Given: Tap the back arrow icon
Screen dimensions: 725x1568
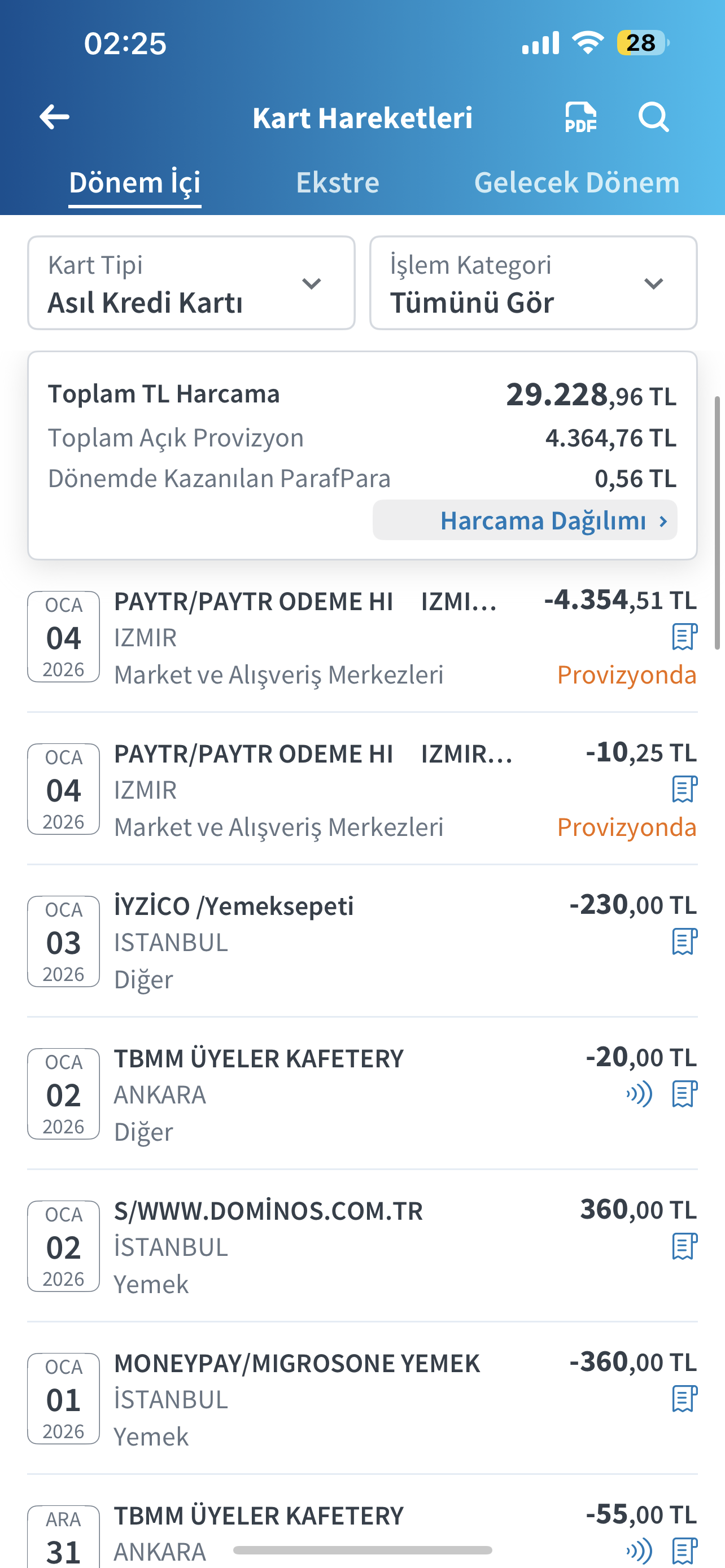Looking at the screenshot, I should (x=55, y=117).
